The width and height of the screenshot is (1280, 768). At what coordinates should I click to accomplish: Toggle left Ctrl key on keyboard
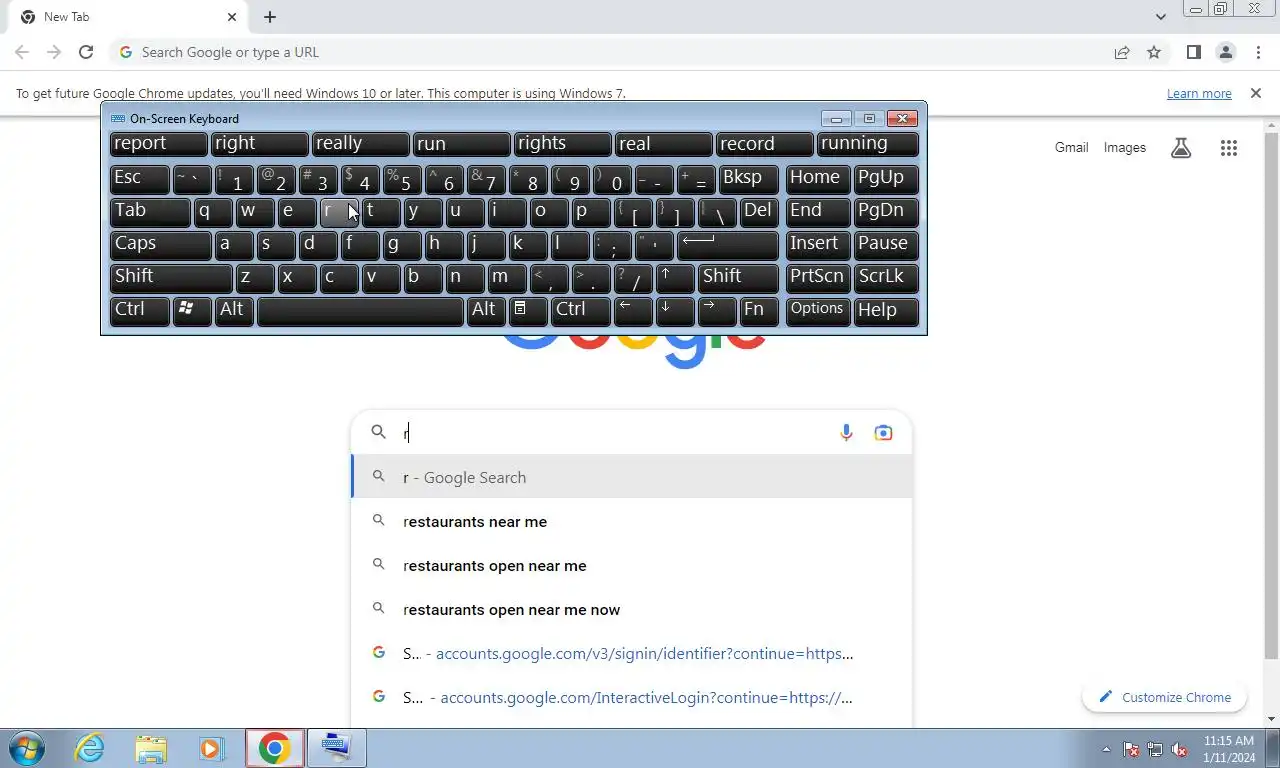[x=139, y=310]
